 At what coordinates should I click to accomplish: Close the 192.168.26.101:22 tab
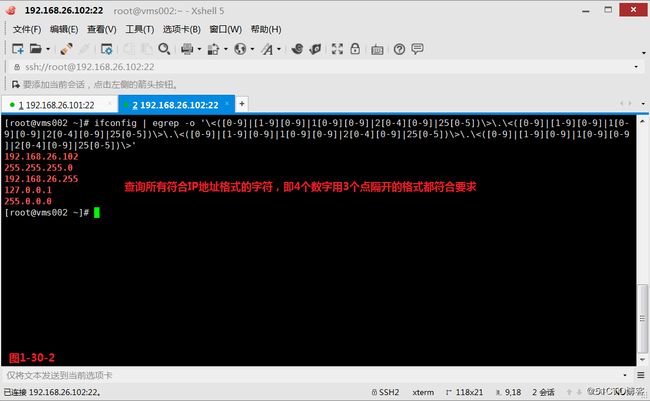point(110,103)
